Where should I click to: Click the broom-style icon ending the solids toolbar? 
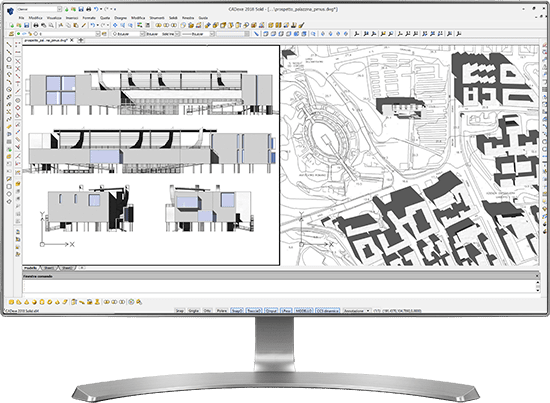302,25
